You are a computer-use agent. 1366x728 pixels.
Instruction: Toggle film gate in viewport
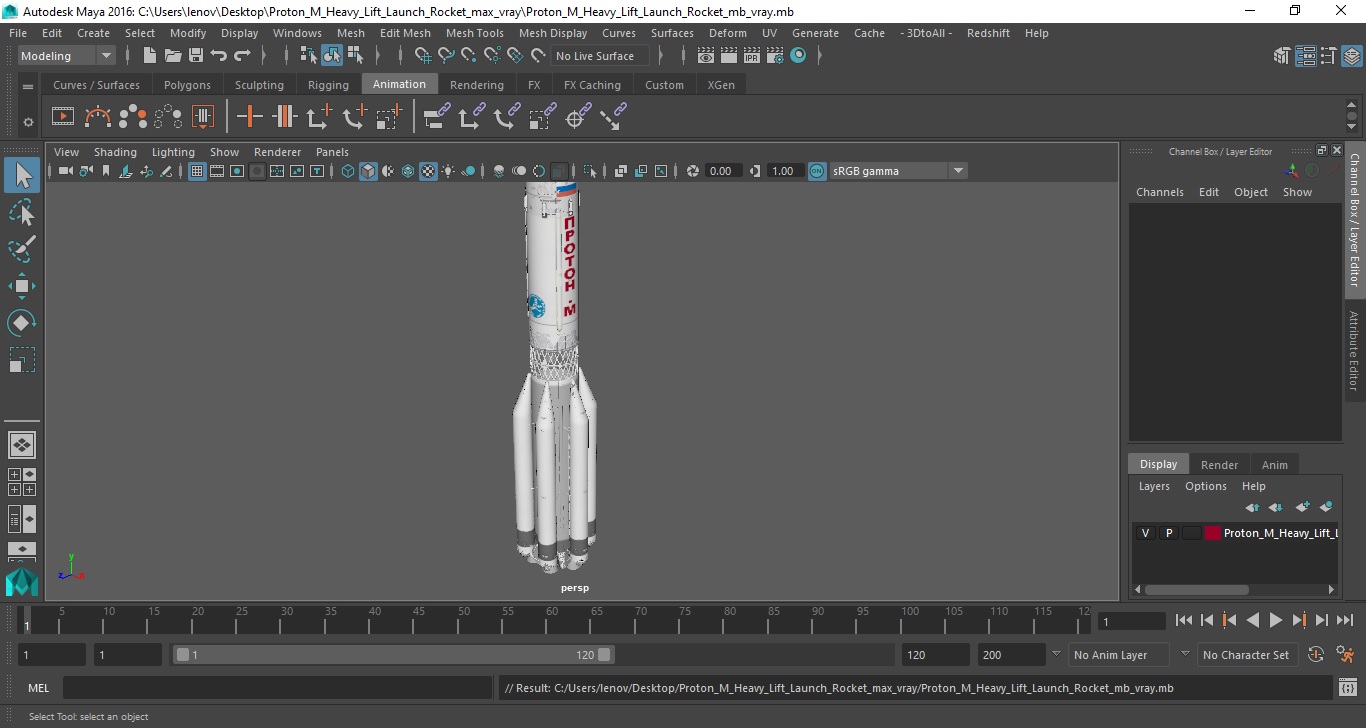(217, 171)
